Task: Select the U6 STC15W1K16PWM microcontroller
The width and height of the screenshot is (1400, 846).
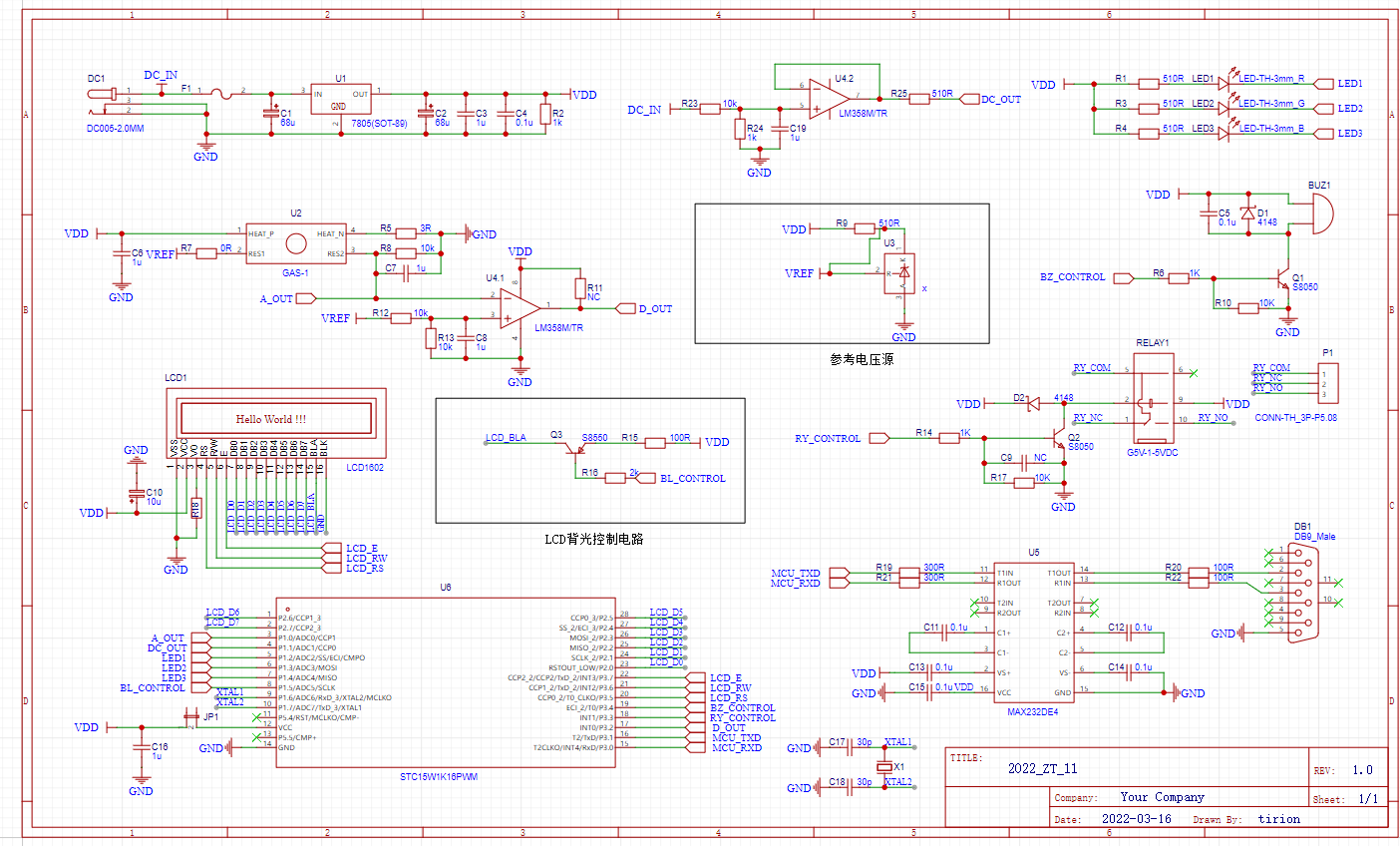Action: pos(446,683)
